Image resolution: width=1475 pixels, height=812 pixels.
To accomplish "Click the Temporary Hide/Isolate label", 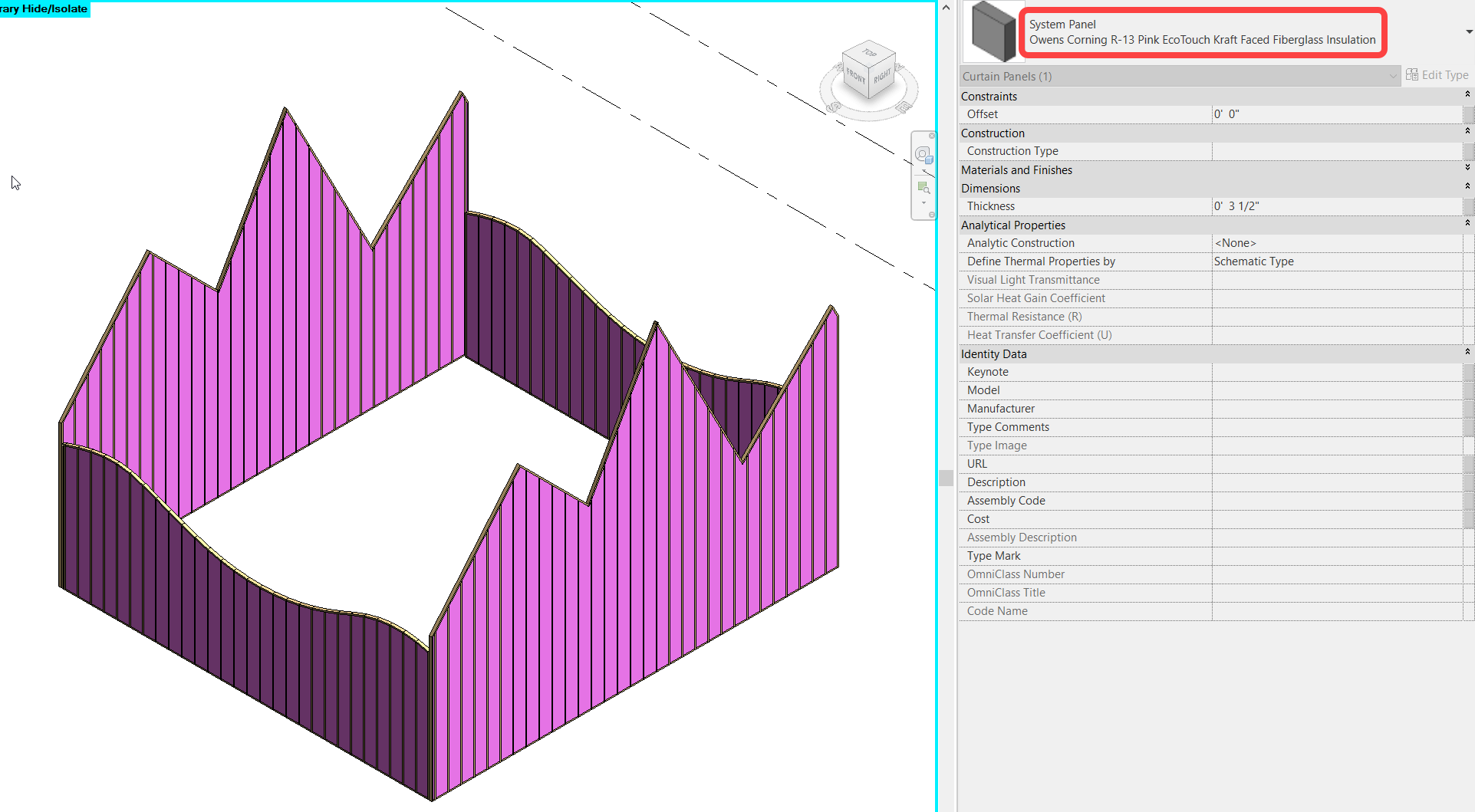I will (x=44, y=8).
